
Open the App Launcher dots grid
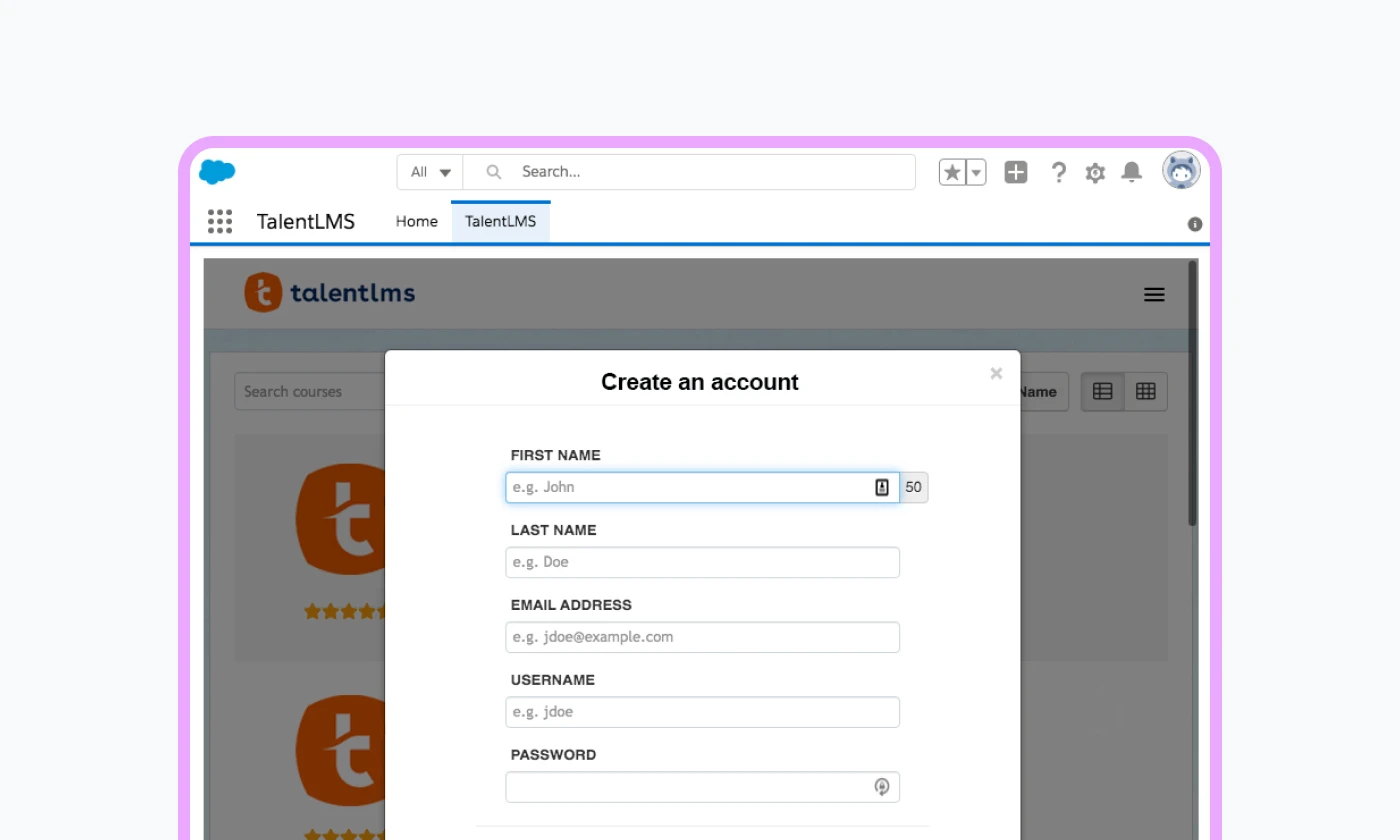coord(220,221)
